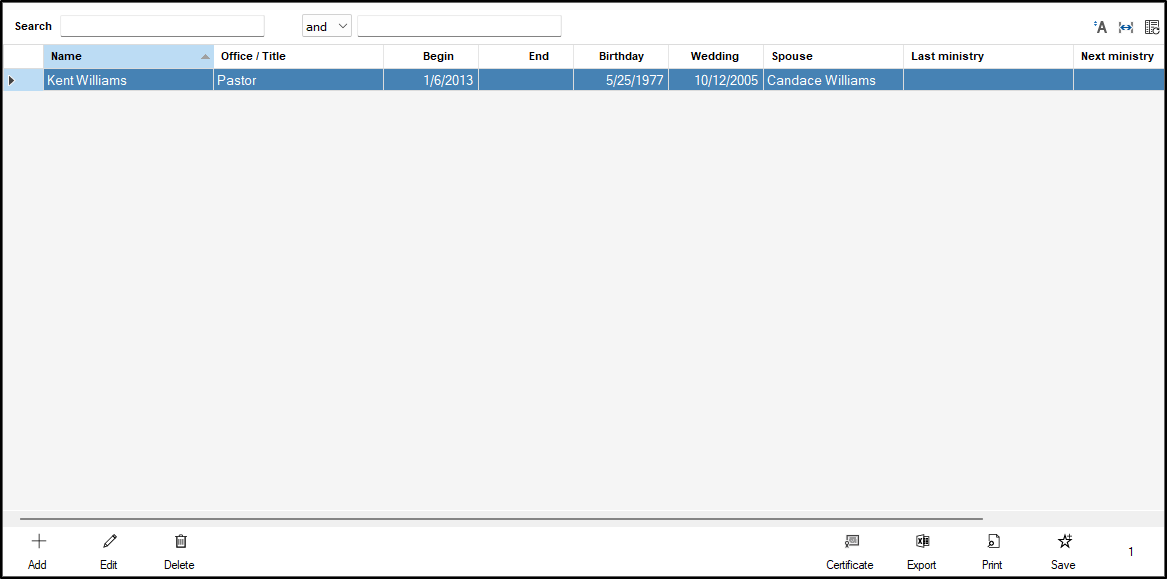
Task: Click the font size adjustment icon
Action: [1101, 27]
